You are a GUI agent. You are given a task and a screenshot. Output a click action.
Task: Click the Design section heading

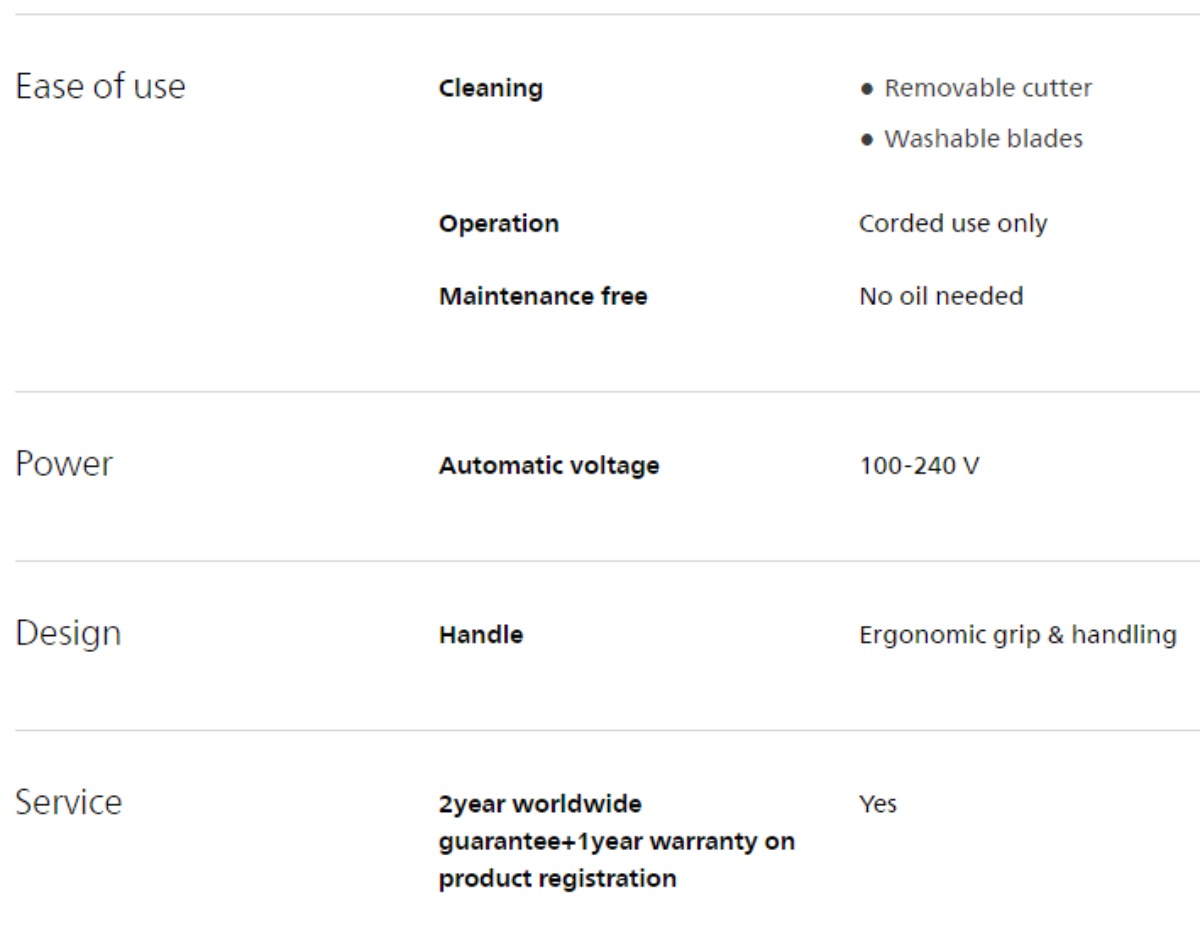coord(68,634)
